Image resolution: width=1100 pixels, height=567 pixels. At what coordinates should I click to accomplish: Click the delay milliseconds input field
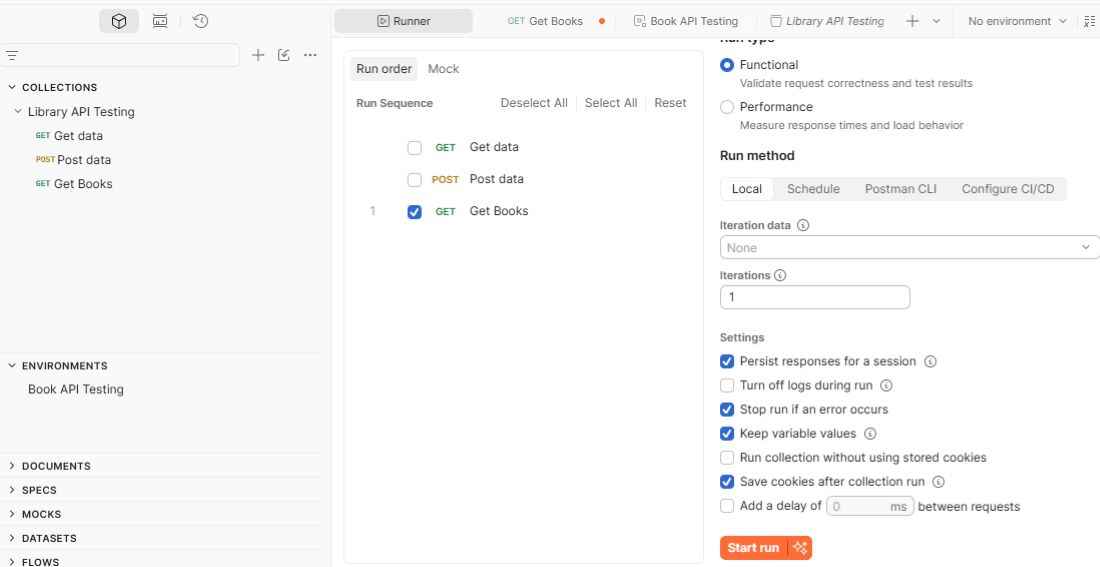(x=871, y=506)
